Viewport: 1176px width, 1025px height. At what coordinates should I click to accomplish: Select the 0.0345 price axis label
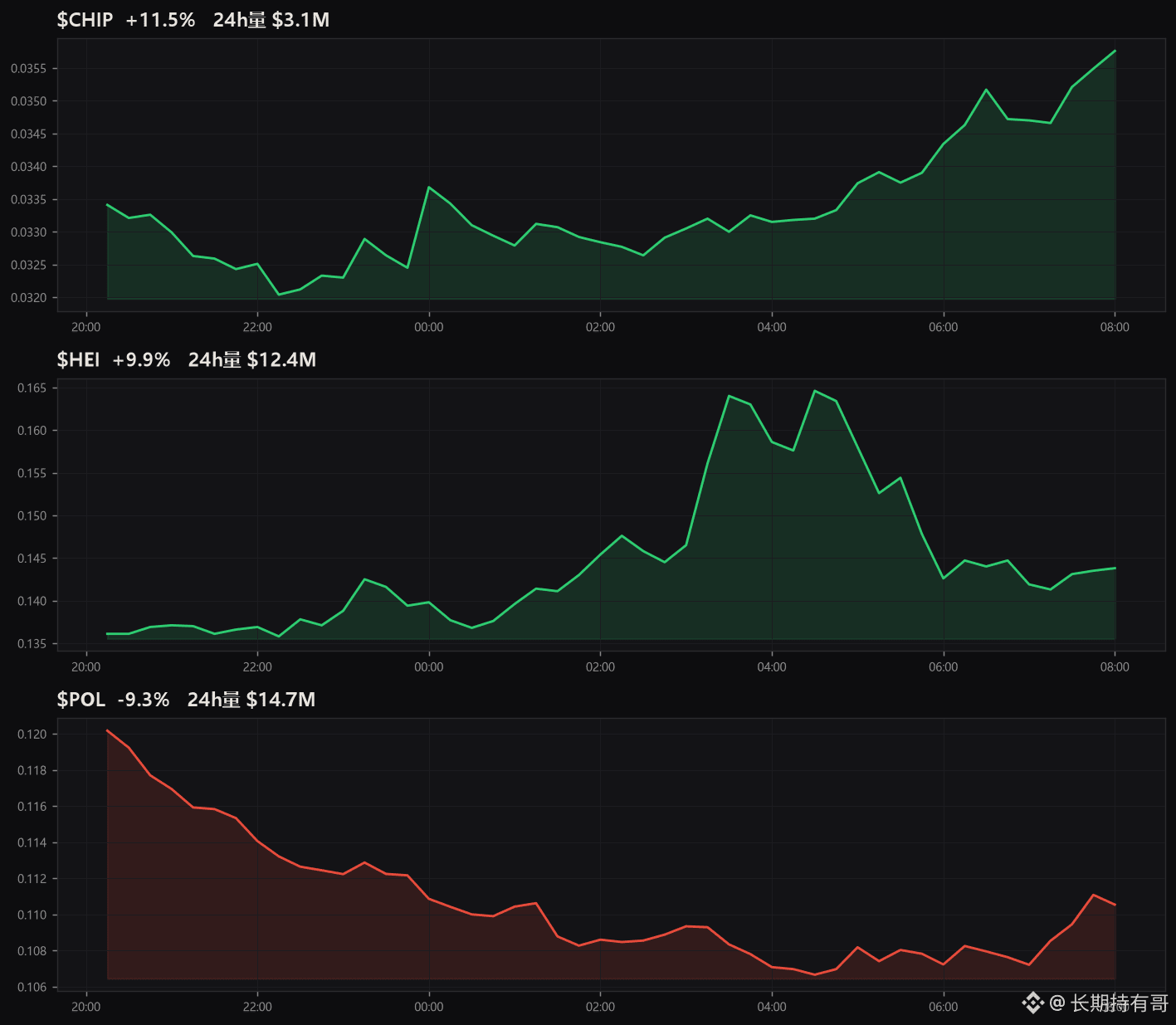[28, 134]
